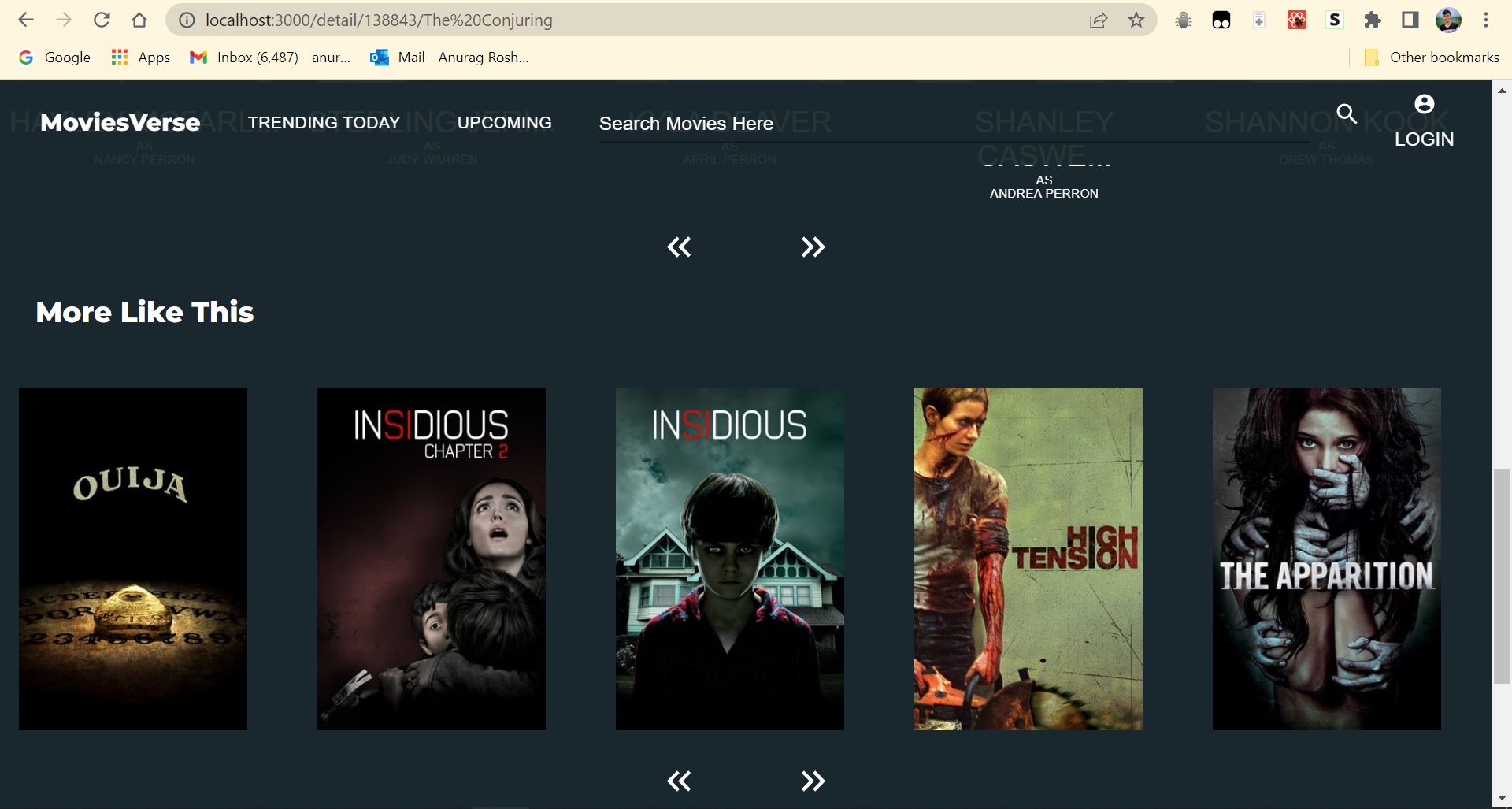Open Chrome profile avatar
This screenshot has width=1512, height=809.
[x=1448, y=20]
